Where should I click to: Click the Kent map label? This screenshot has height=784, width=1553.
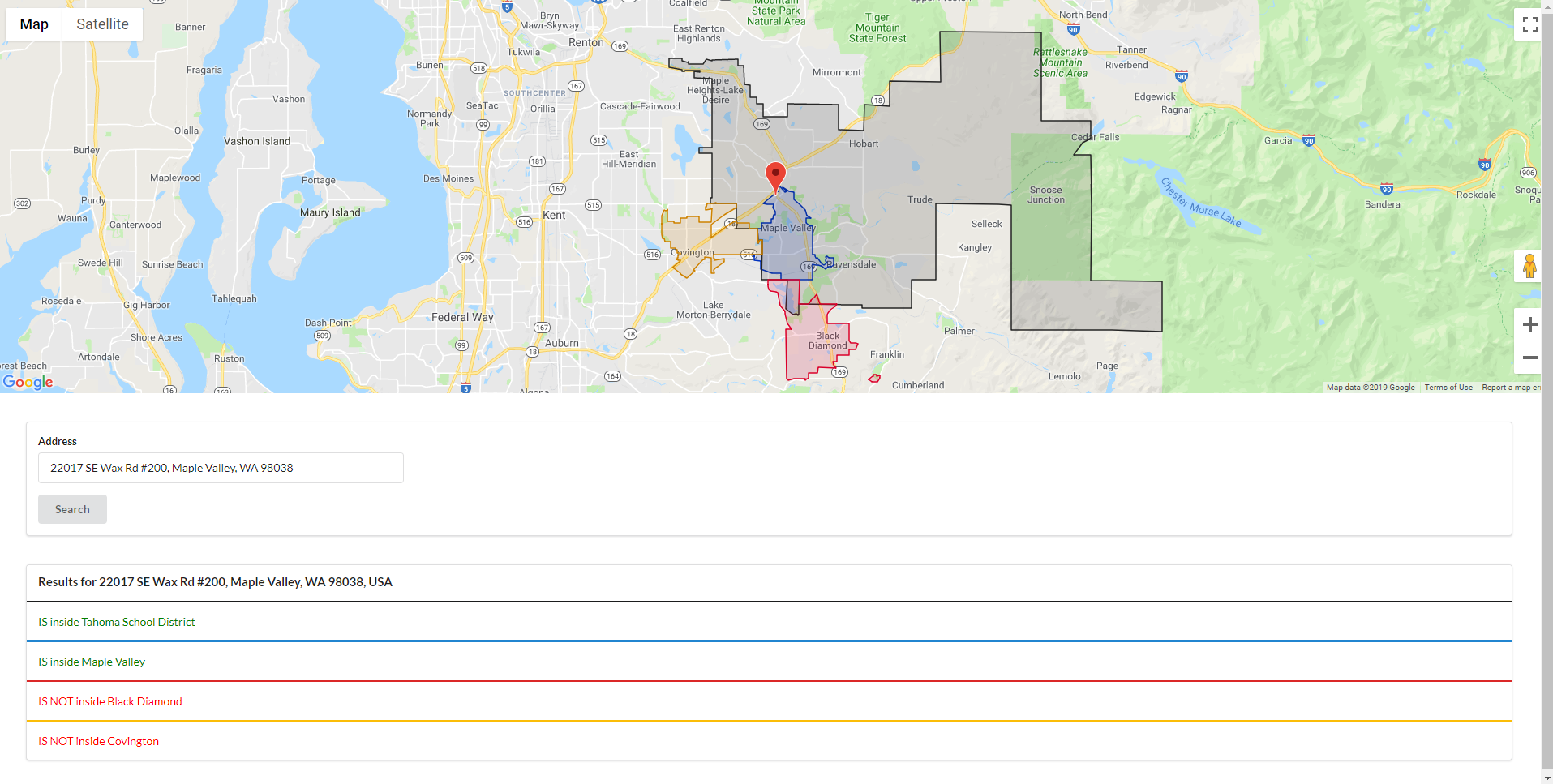pyautogui.click(x=554, y=215)
